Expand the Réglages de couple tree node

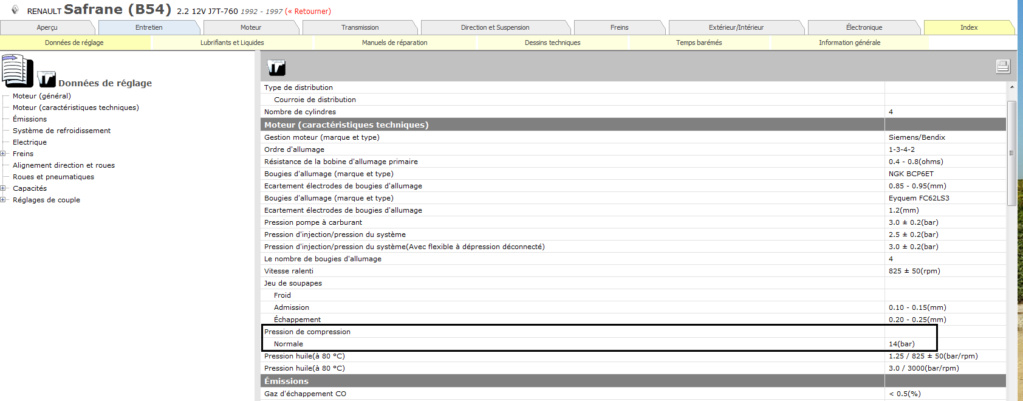tap(4, 200)
